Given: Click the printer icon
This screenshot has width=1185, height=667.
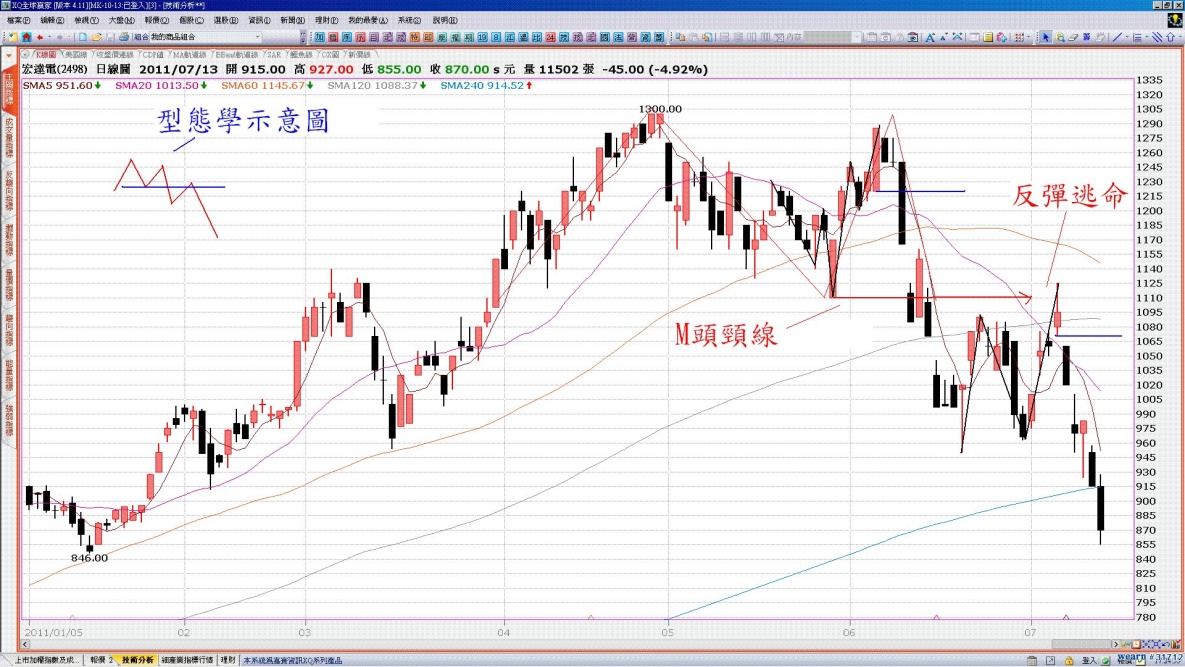Looking at the screenshot, I should coord(123,37).
